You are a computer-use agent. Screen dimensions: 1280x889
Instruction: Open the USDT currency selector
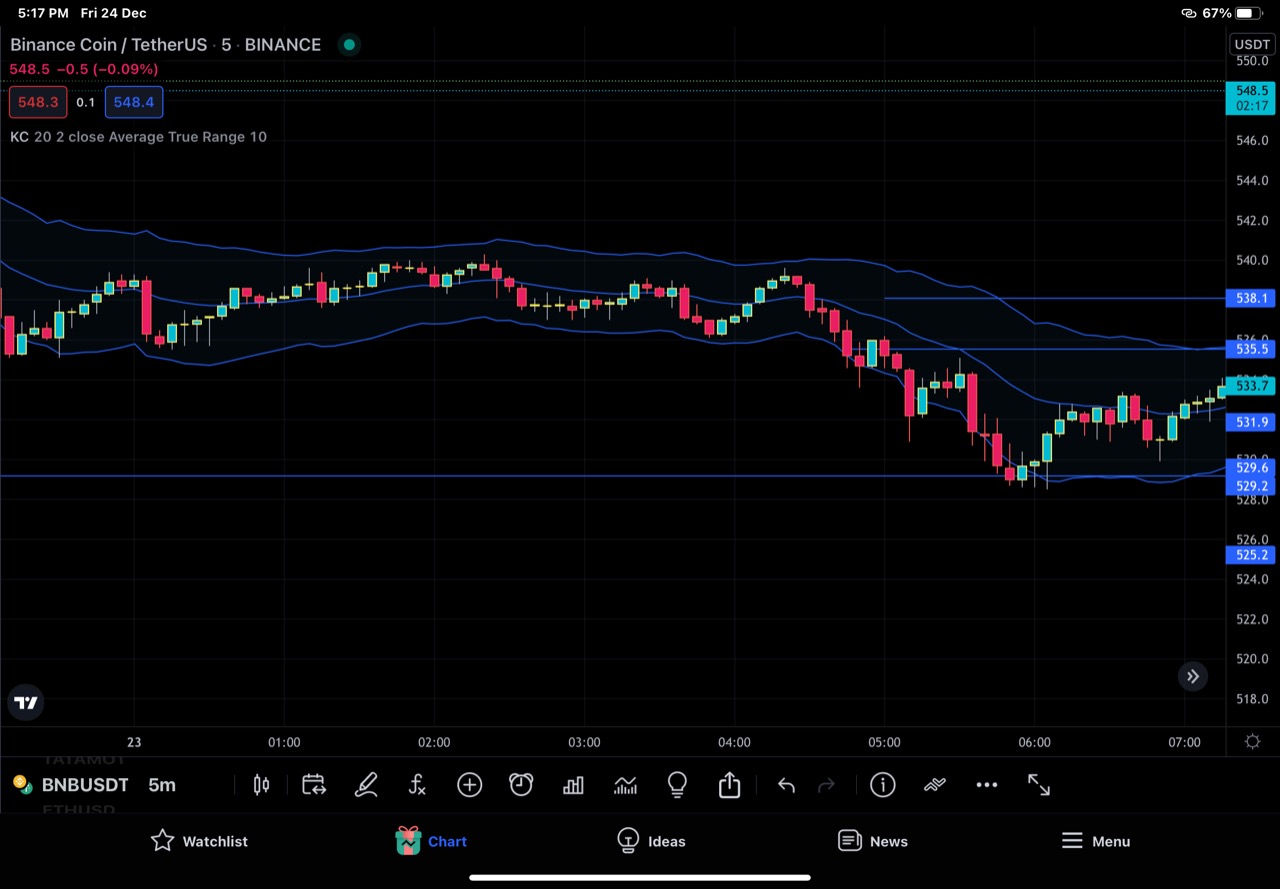pos(1252,44)
